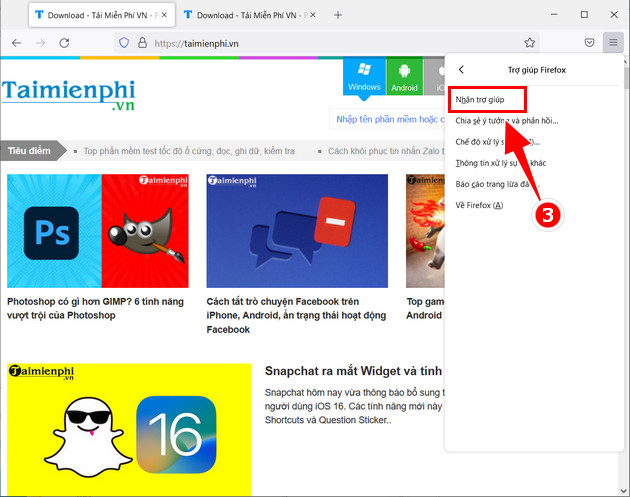Viewport: 630px width, 497px height.
Task: Open Top game Android article title
Action: click(425, 308)
